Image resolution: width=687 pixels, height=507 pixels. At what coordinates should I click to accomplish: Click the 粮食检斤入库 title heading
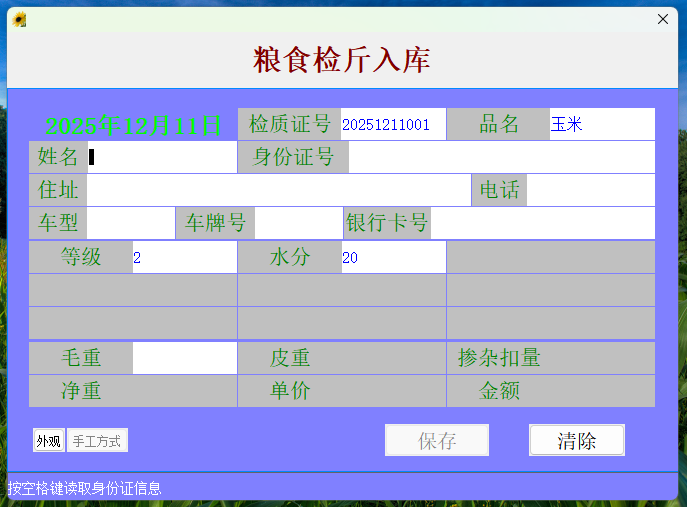point(342,60)
